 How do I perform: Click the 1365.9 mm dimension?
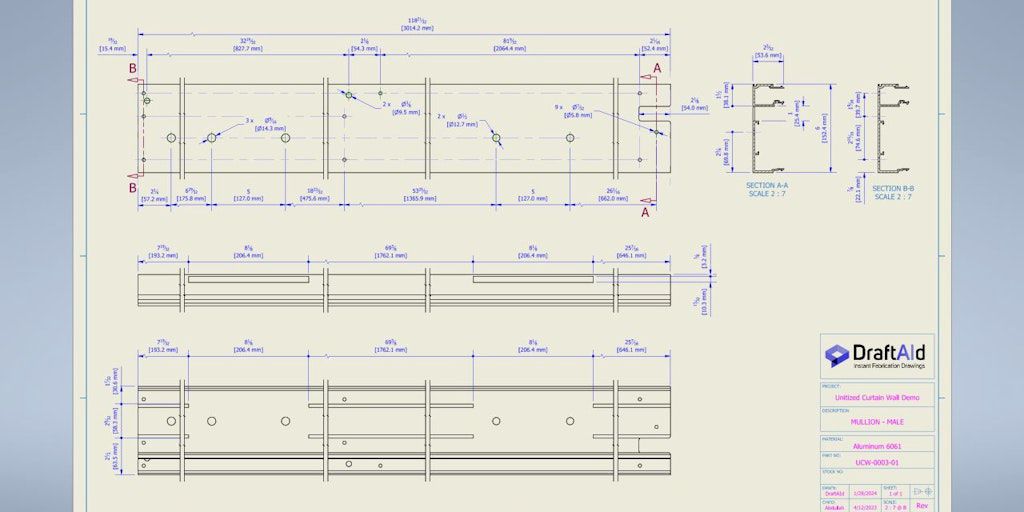pos(420,195)
